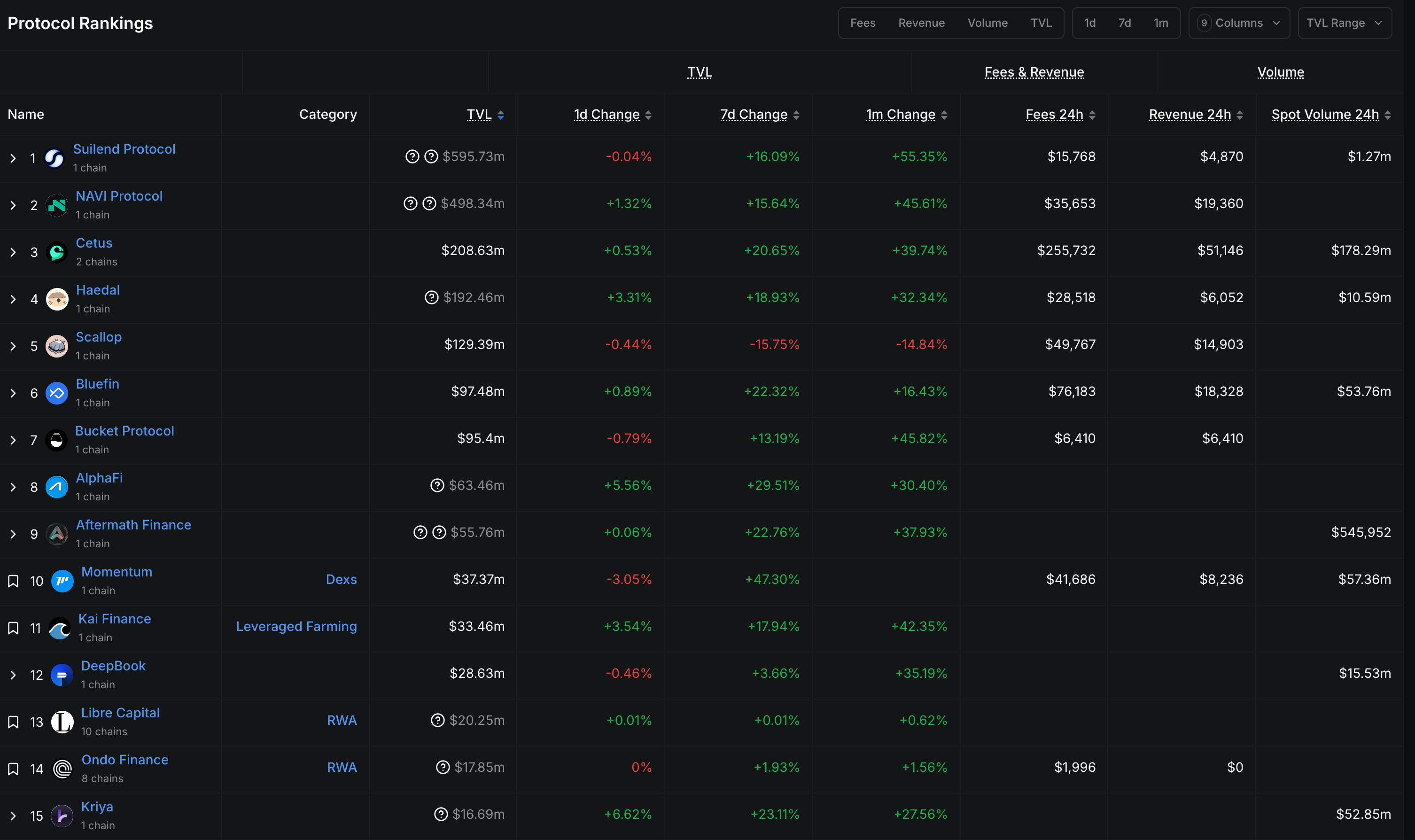Switch to the Volume tab
This screenshot has height=840, width=1415.
tap(987, 23)
